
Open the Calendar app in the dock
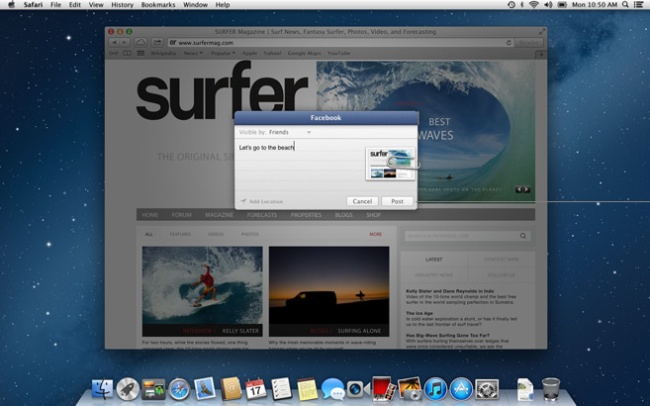[255, 389]
